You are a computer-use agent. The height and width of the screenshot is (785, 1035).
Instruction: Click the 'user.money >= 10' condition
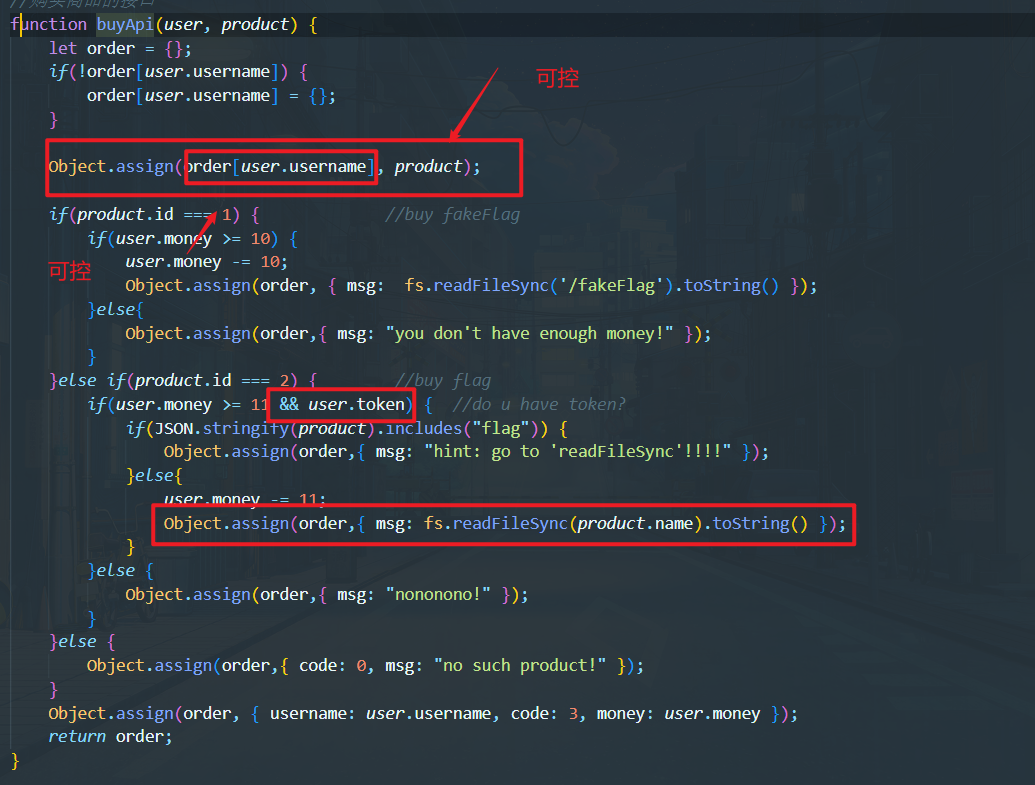(x=193, y=238)
